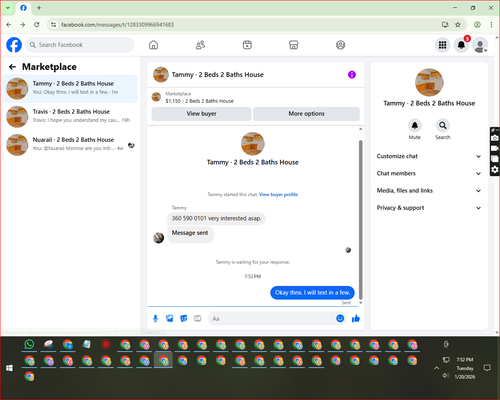Click the Search Facebook box
The image size is (500, 400).
[80, 45]
